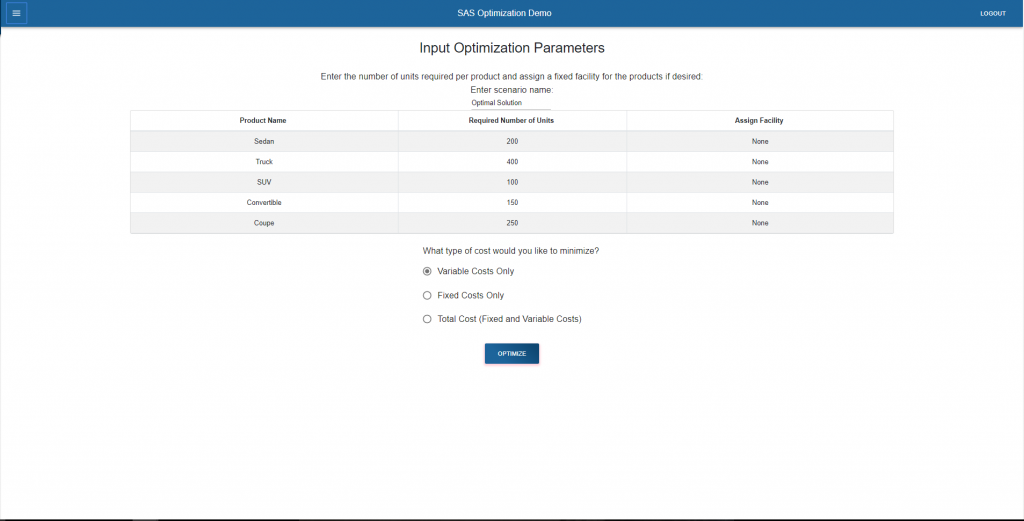The image size is (1024, 521).
Task: Click the scenario name input field
Action: pos(511,102)
